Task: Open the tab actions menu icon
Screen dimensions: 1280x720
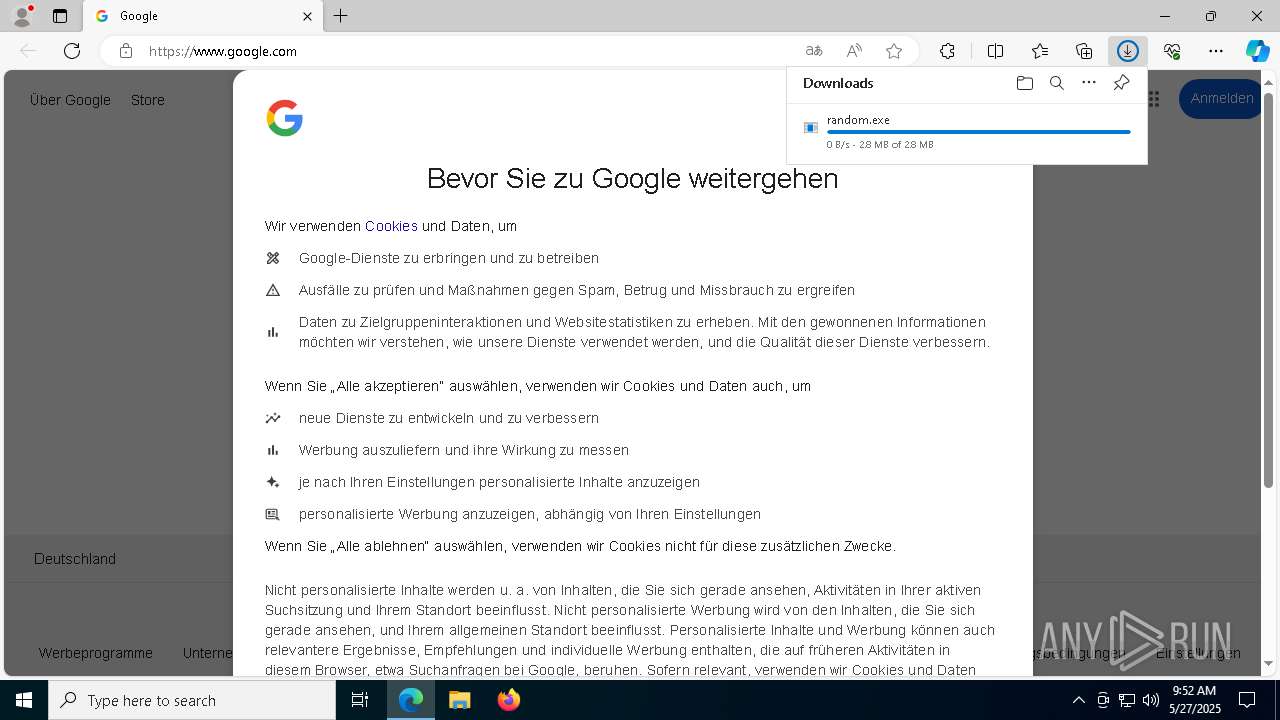Action: (x=60, y=16)
